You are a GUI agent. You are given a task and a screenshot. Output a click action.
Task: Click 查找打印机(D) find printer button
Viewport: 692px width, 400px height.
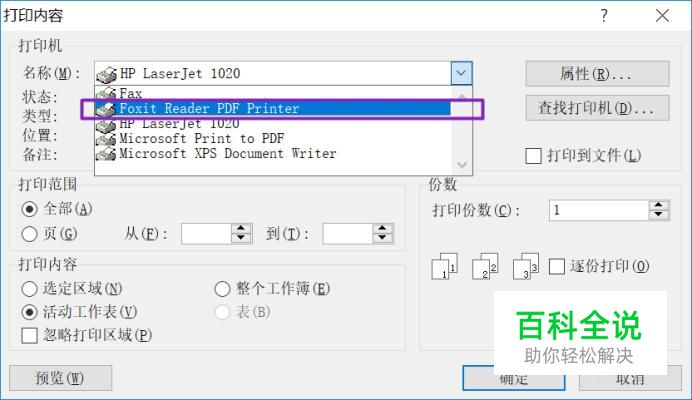[597, 108]
